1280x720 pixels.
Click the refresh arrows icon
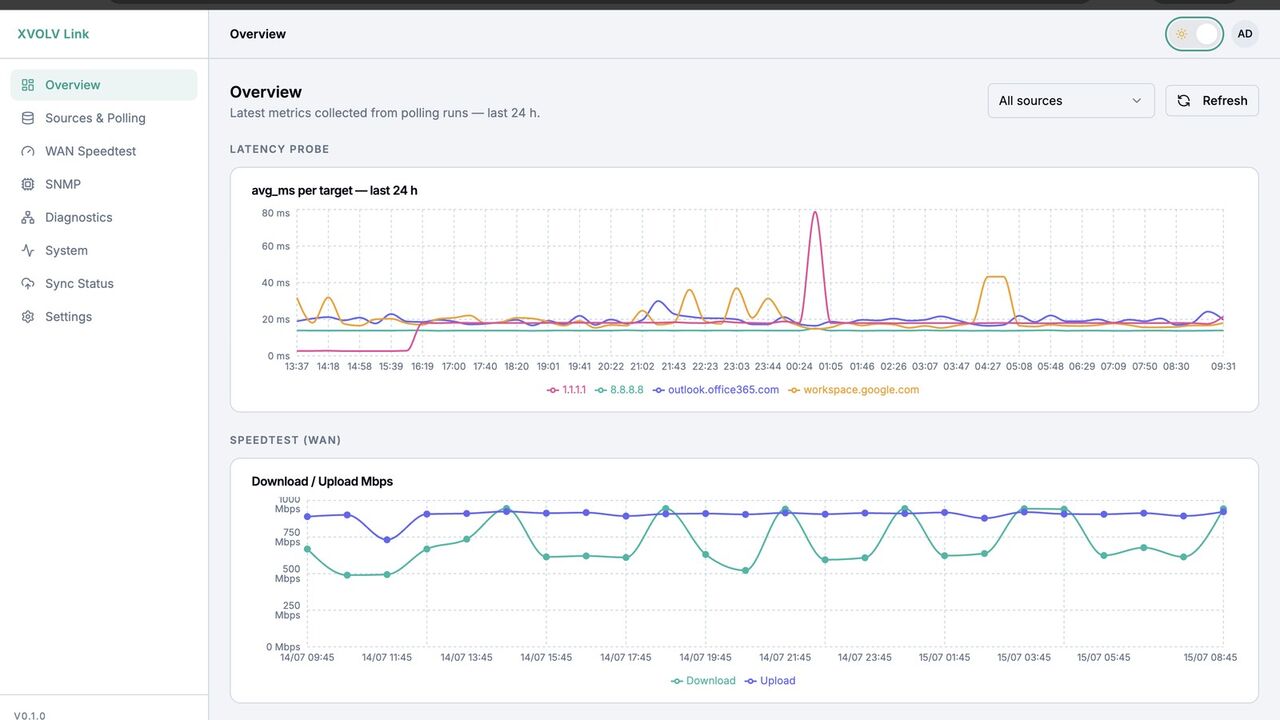[x=1184, y=101]
